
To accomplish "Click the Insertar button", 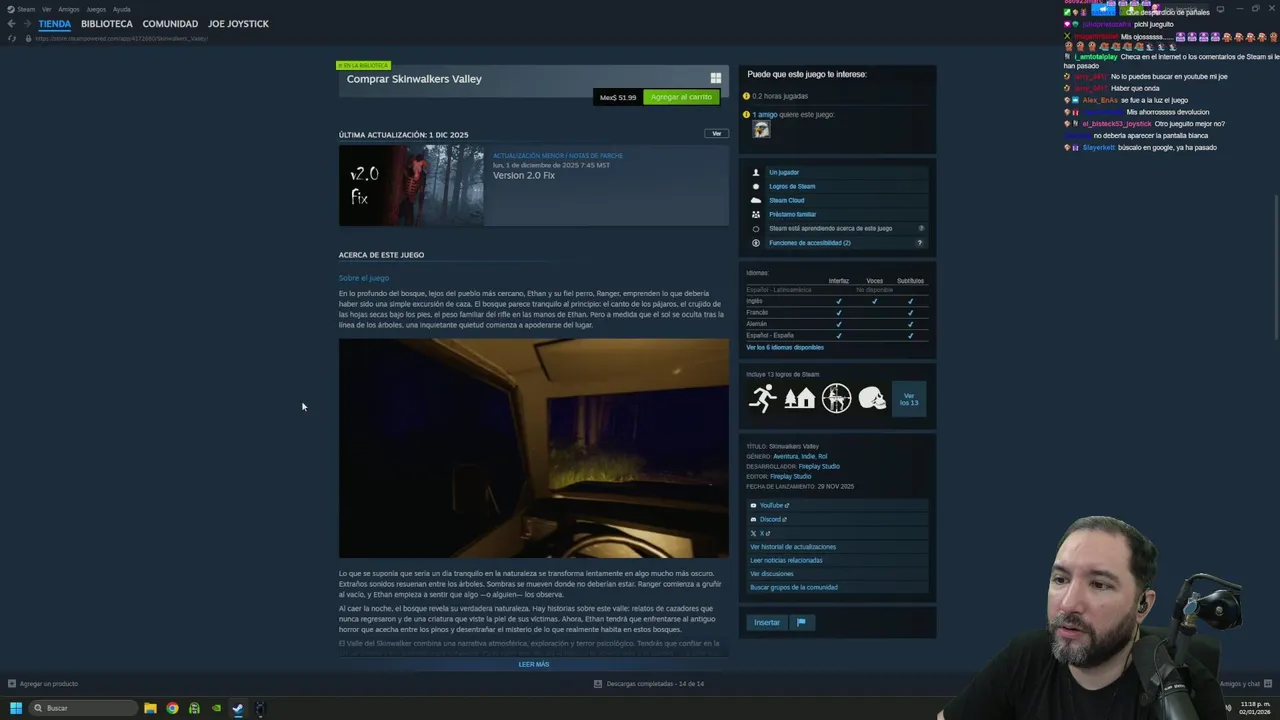I will click(x=767, y=622).
